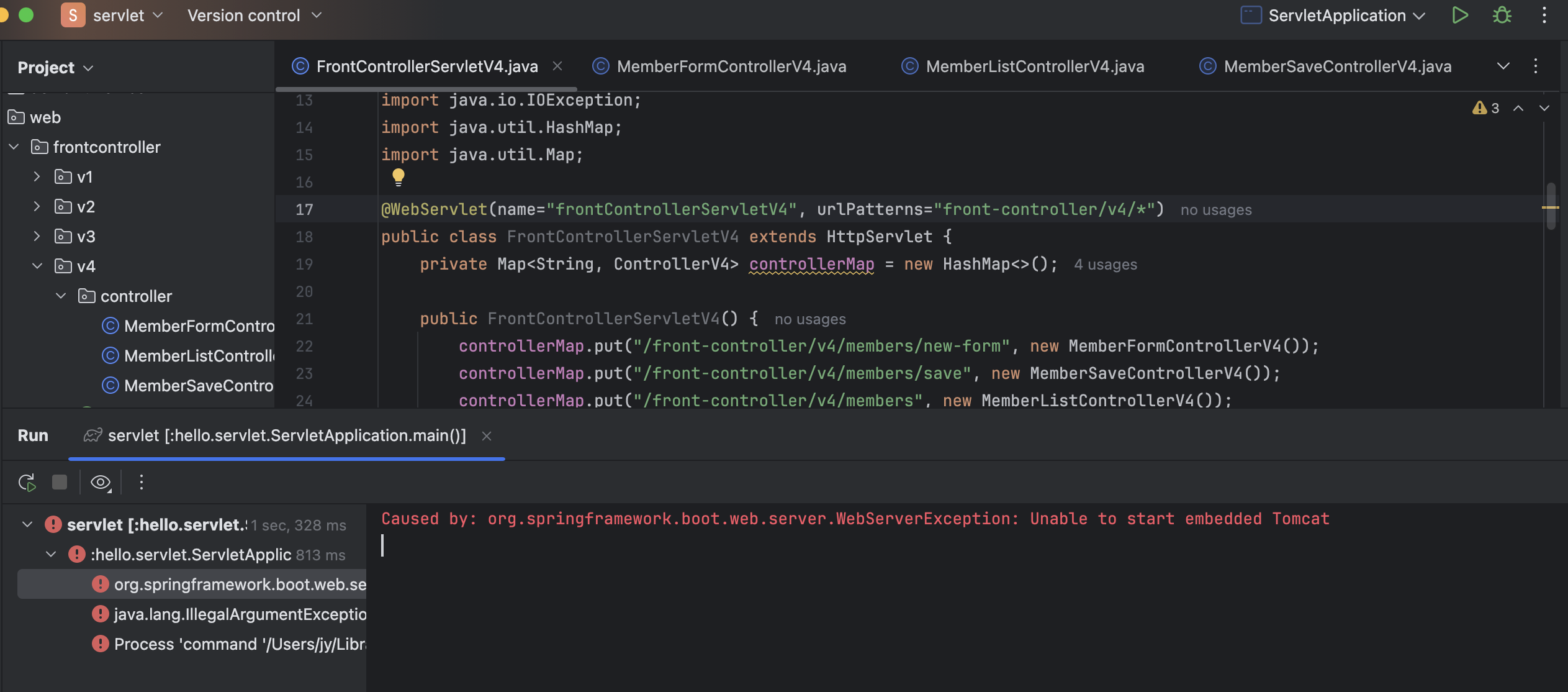Screen dimensions: 1568x692
Task: Toggle the console view eye icon
Action: [x=101, y=483]
